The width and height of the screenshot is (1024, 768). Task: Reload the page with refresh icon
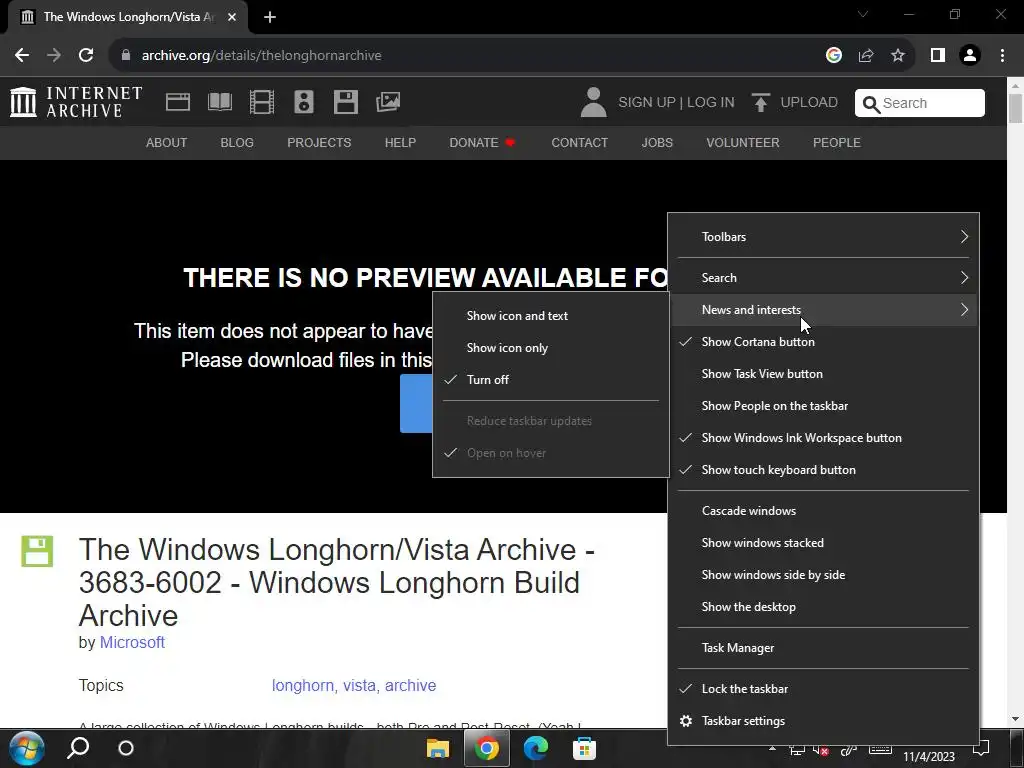[86, 56]
